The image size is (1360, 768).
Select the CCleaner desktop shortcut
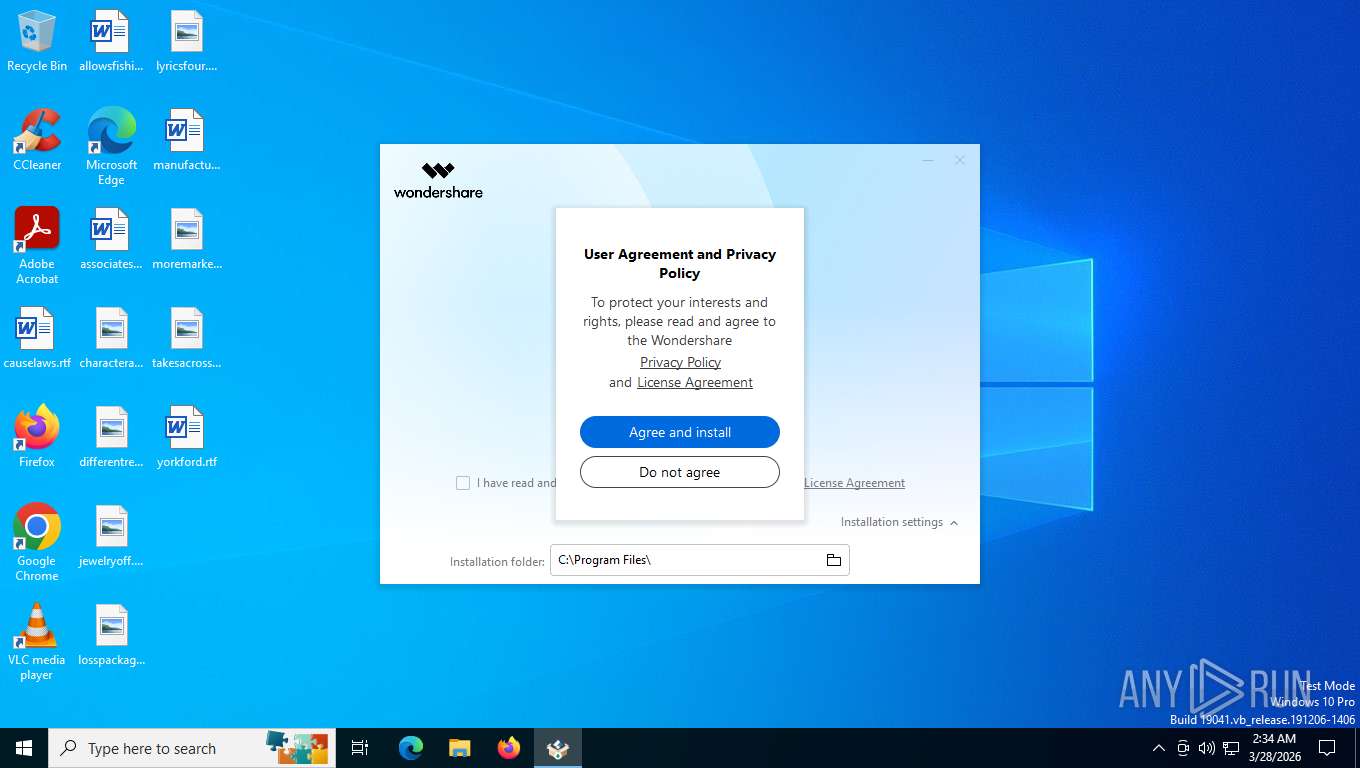pos(37,140)
